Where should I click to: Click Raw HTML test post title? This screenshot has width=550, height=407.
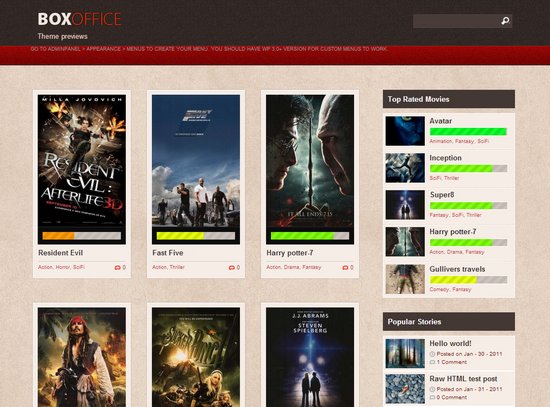click(463, 379)
